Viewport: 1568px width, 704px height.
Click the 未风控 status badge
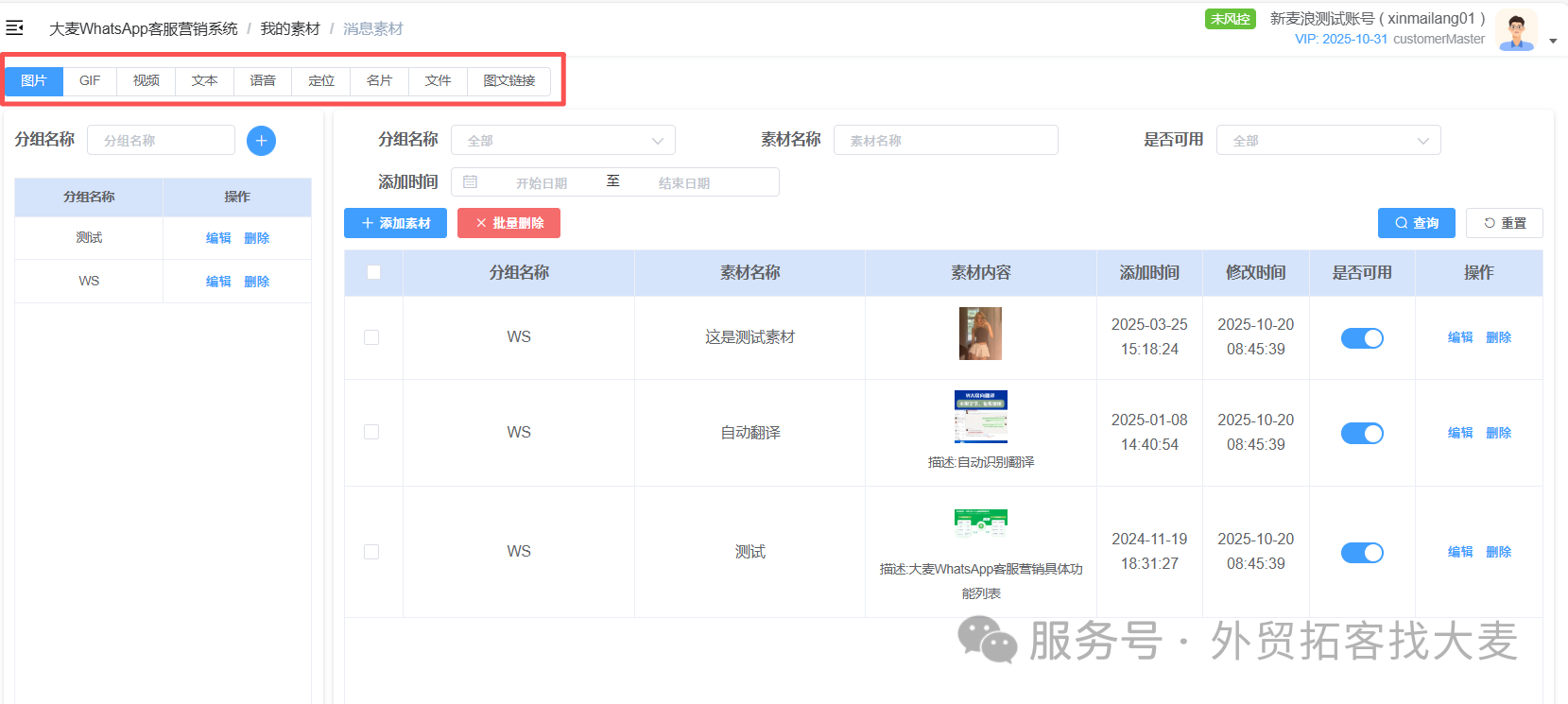(1230, 19)
